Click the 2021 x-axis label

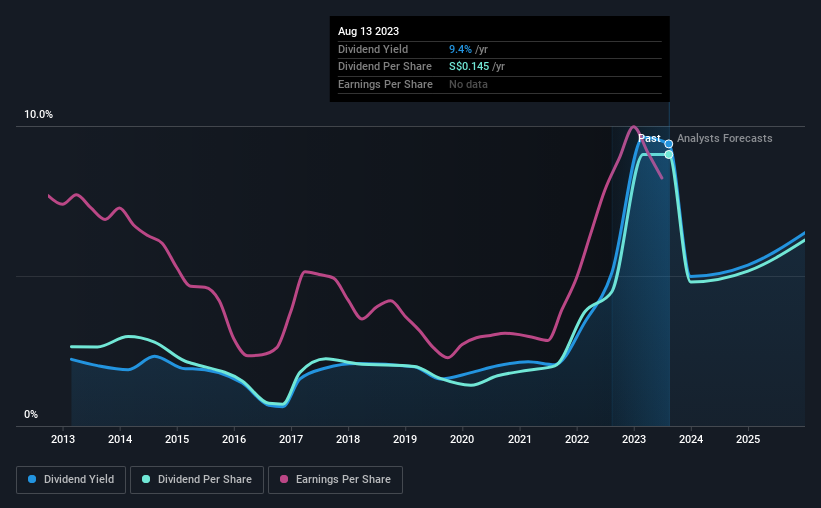click(x=520, y=439)
